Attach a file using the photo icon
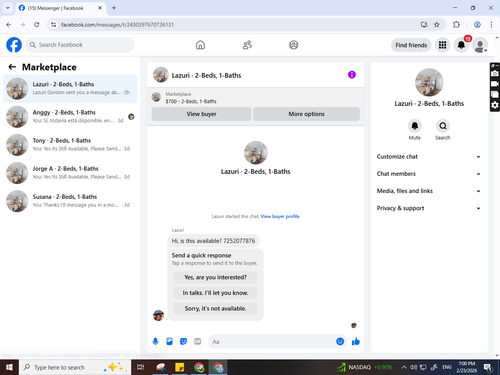Image resolution: width=500 pixels, height=375 pixels. [x=169, y=341]
